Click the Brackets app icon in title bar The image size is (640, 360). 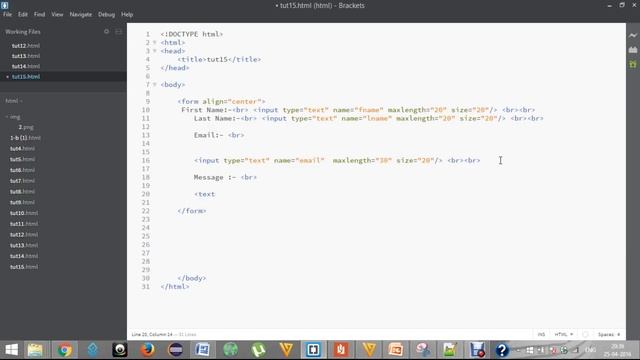pos(5,5)
